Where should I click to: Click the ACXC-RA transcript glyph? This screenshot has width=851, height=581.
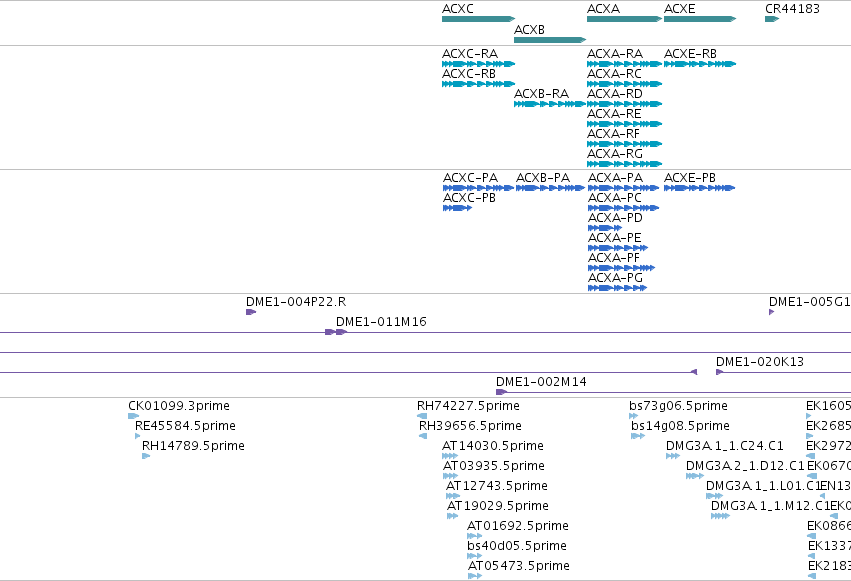pyautogui.click(x=478, y=64)
